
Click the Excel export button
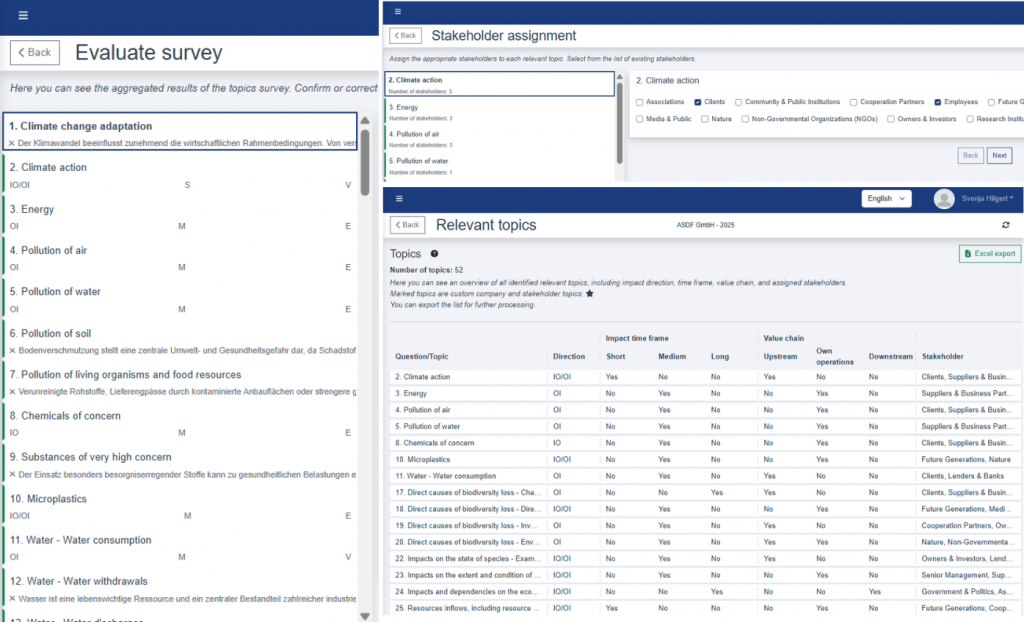(x=989, y=254)
